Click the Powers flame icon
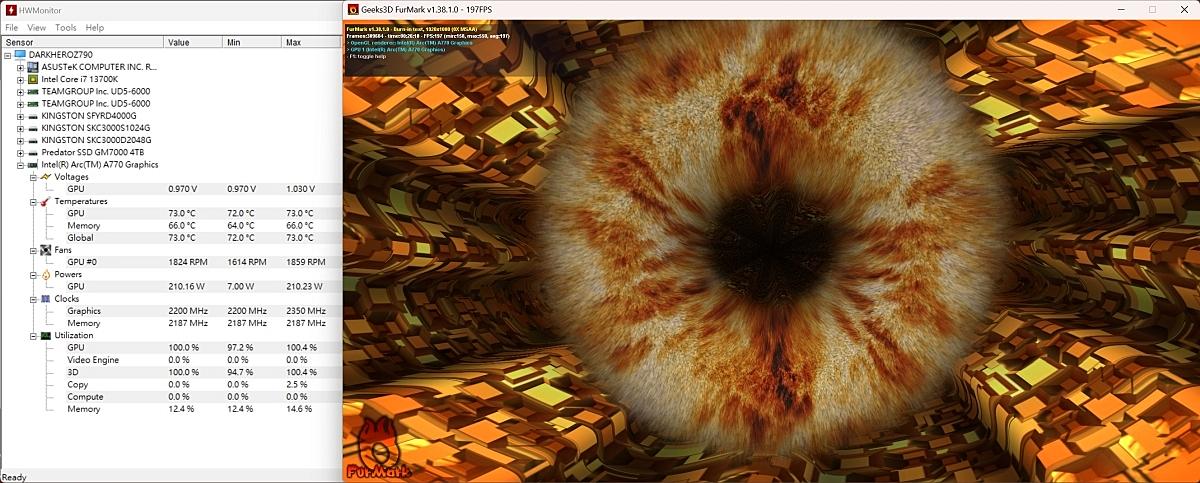Viewport: 1200px width, 483px height. 45,274
